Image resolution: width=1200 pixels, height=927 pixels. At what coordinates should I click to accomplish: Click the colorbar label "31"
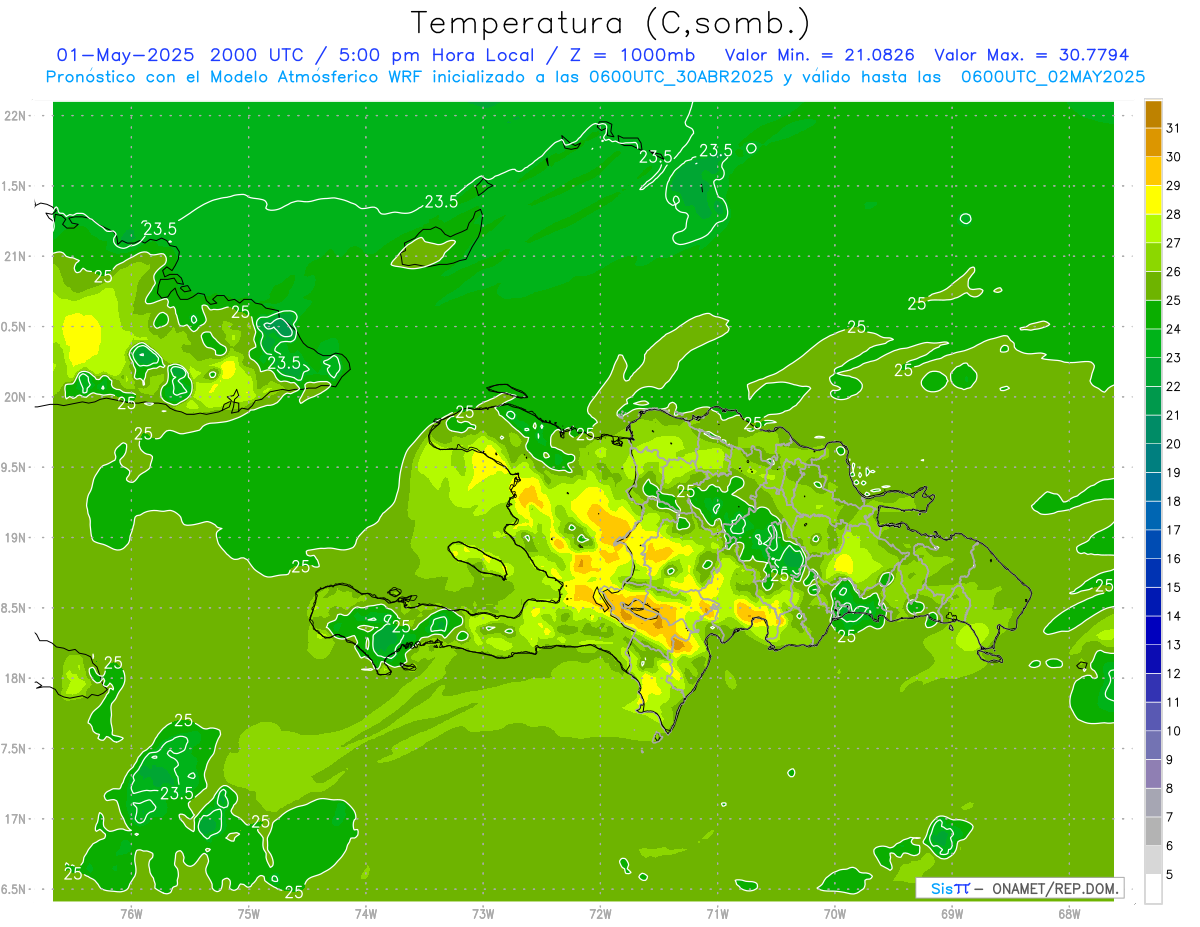coord(1173,128)
